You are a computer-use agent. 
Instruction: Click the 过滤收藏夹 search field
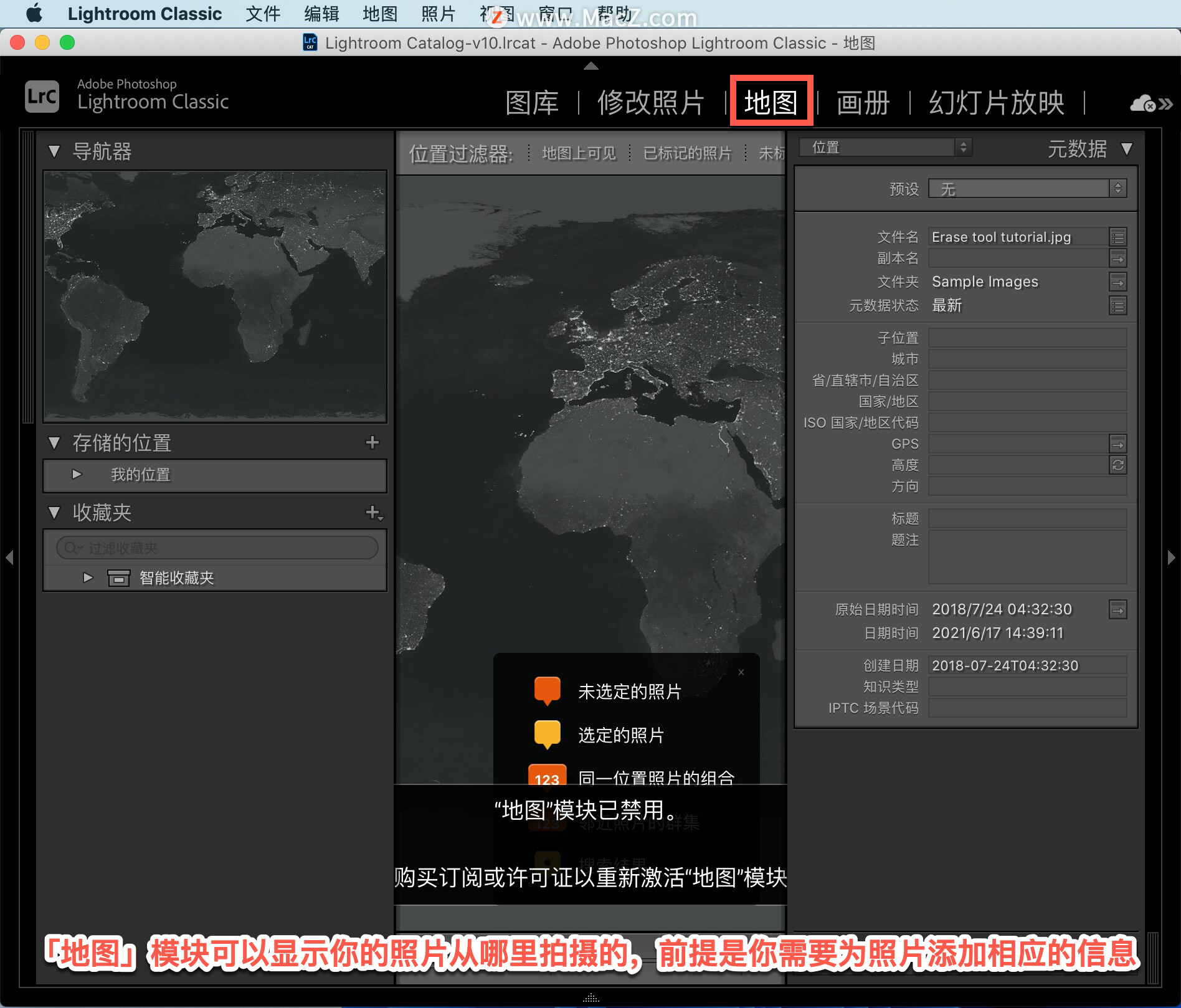[x=217, y=548]
